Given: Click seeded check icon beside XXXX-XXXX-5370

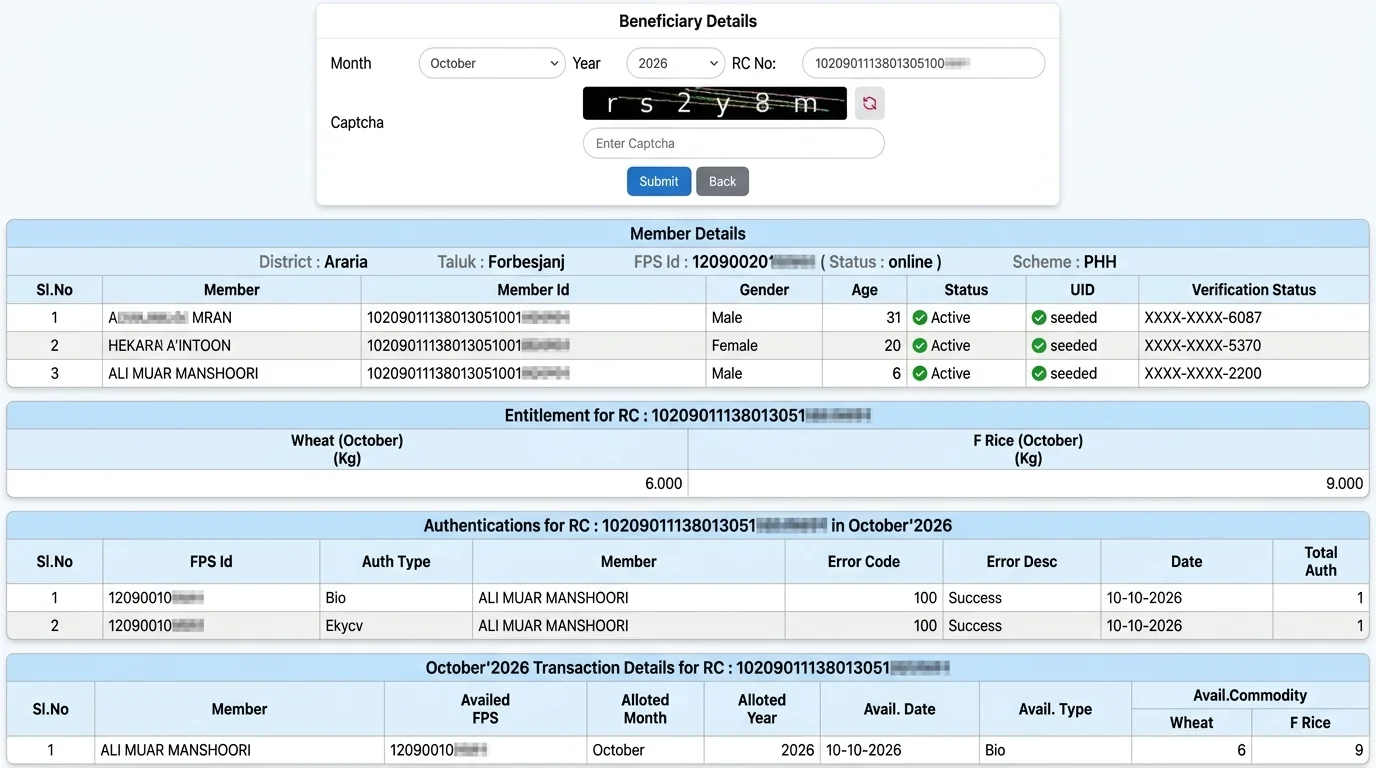Looking at the screenshot, I should [1039, 346].
